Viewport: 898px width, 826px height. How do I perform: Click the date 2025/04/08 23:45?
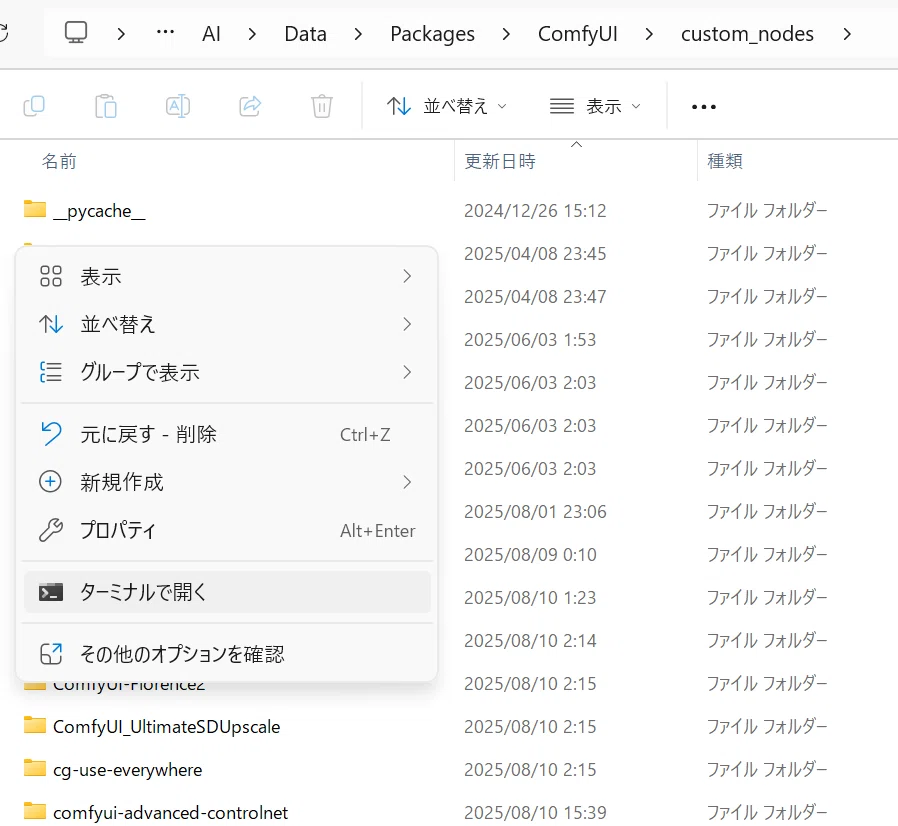[x=535, y=254]
